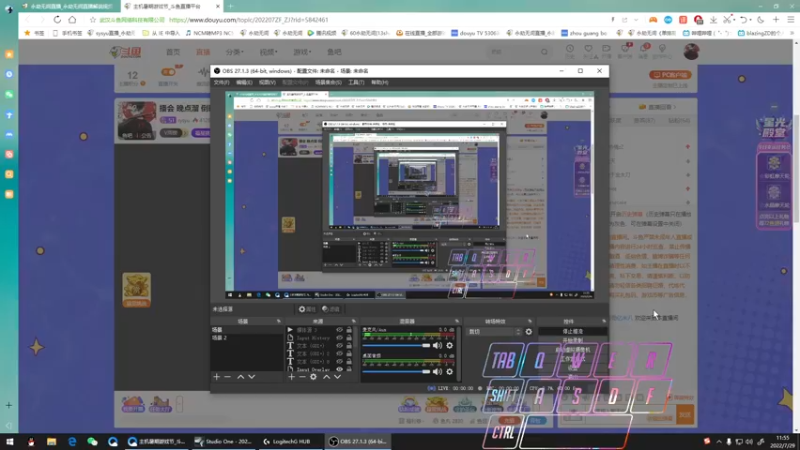Open the 游戏 dropdown in Douyu navigation
The height and width of the screenshot is (450, 800).
[302, 52]
